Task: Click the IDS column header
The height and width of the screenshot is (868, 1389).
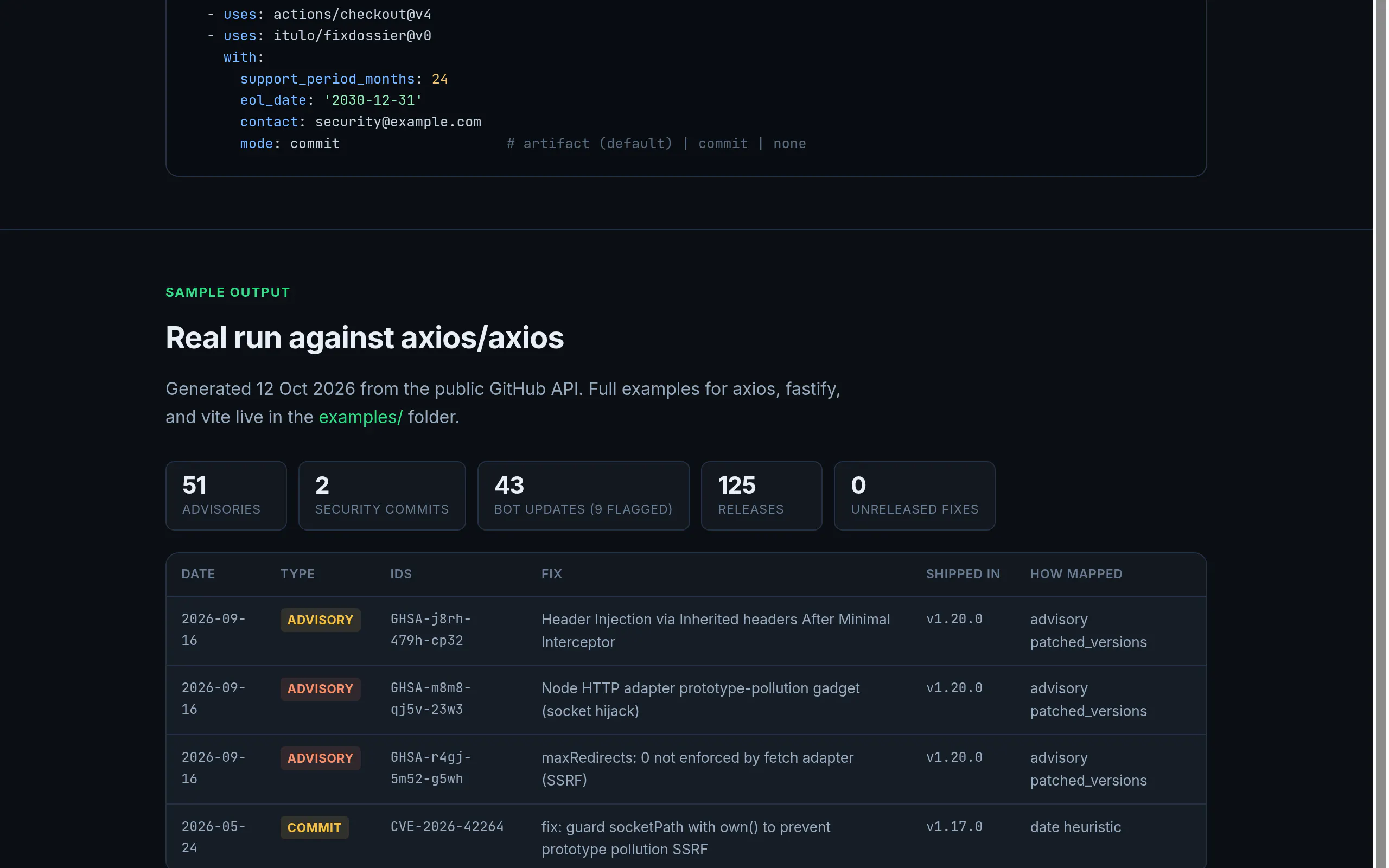Action: coord(400,574)
